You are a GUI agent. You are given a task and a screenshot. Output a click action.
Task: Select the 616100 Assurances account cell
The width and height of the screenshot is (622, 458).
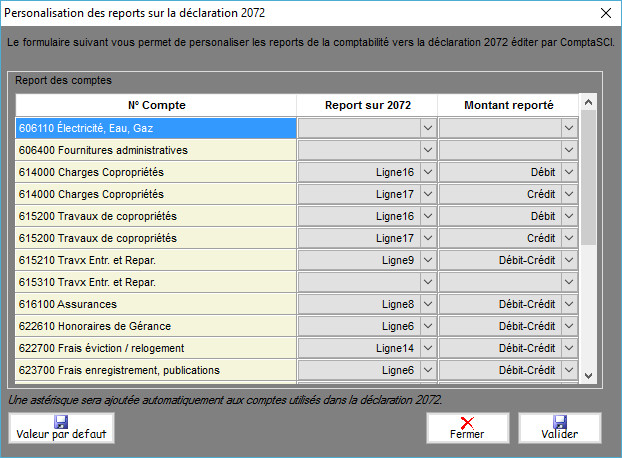(x=156, y=304)
